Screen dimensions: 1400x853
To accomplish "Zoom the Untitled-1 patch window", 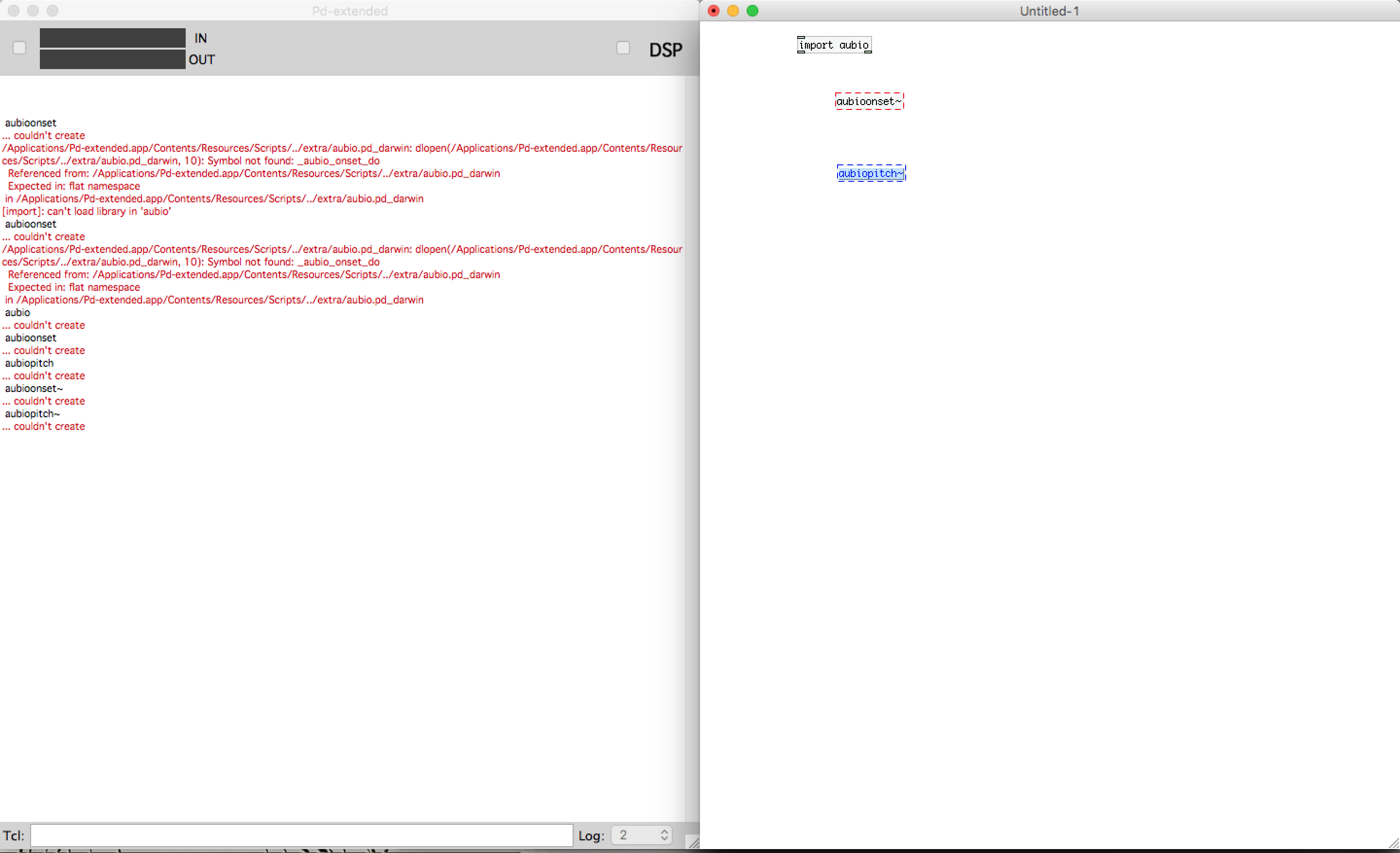I will click(752, 11).
